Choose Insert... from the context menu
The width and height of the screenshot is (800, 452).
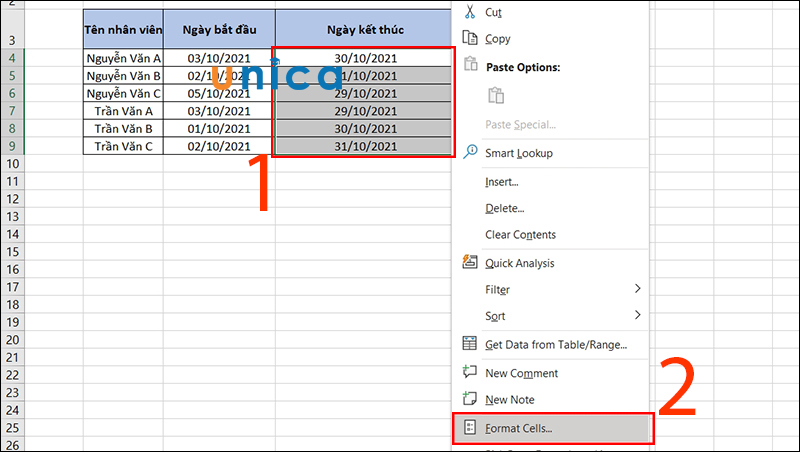coord(502,182)
